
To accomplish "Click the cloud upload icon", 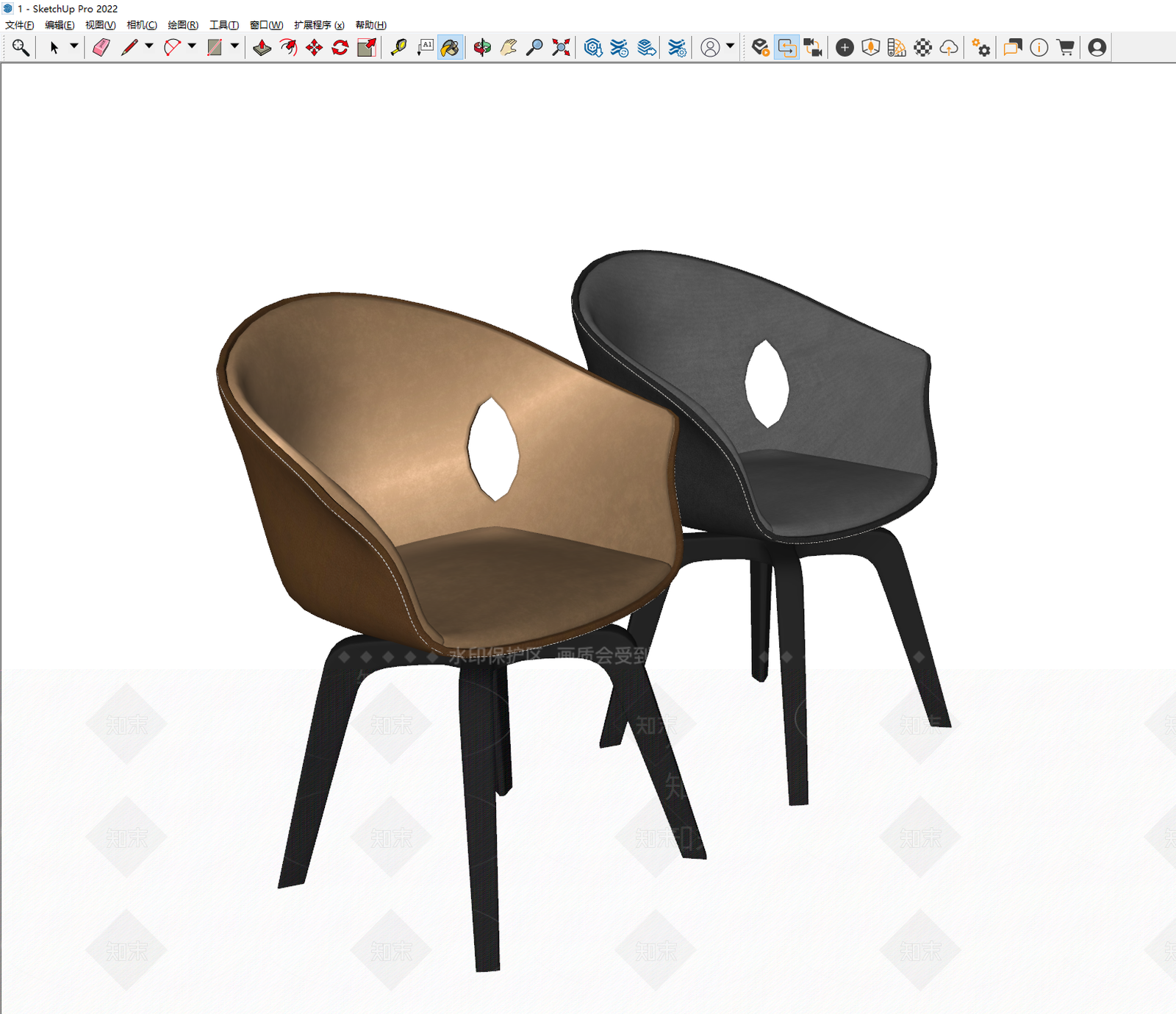I will tap(949, 48).
